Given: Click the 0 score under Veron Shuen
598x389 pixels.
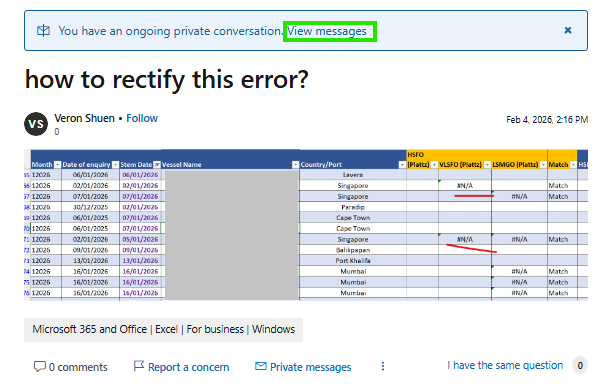Looking at the screenshot, I should pos(56,132).
